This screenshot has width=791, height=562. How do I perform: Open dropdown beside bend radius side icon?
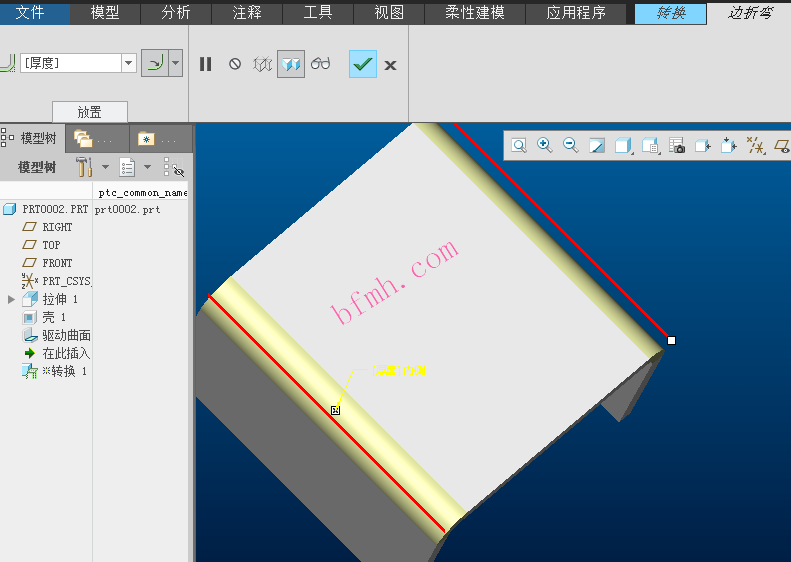click(x=176, y=63)
